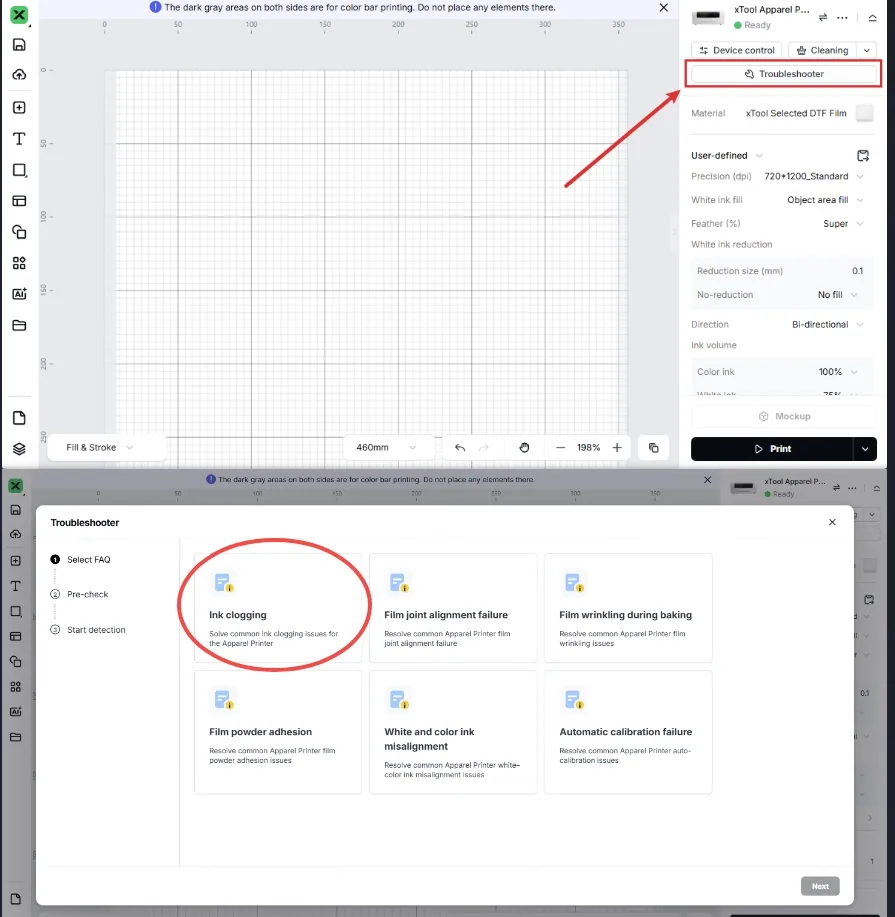Open the Feather Super dropdown

coord(860,224)
